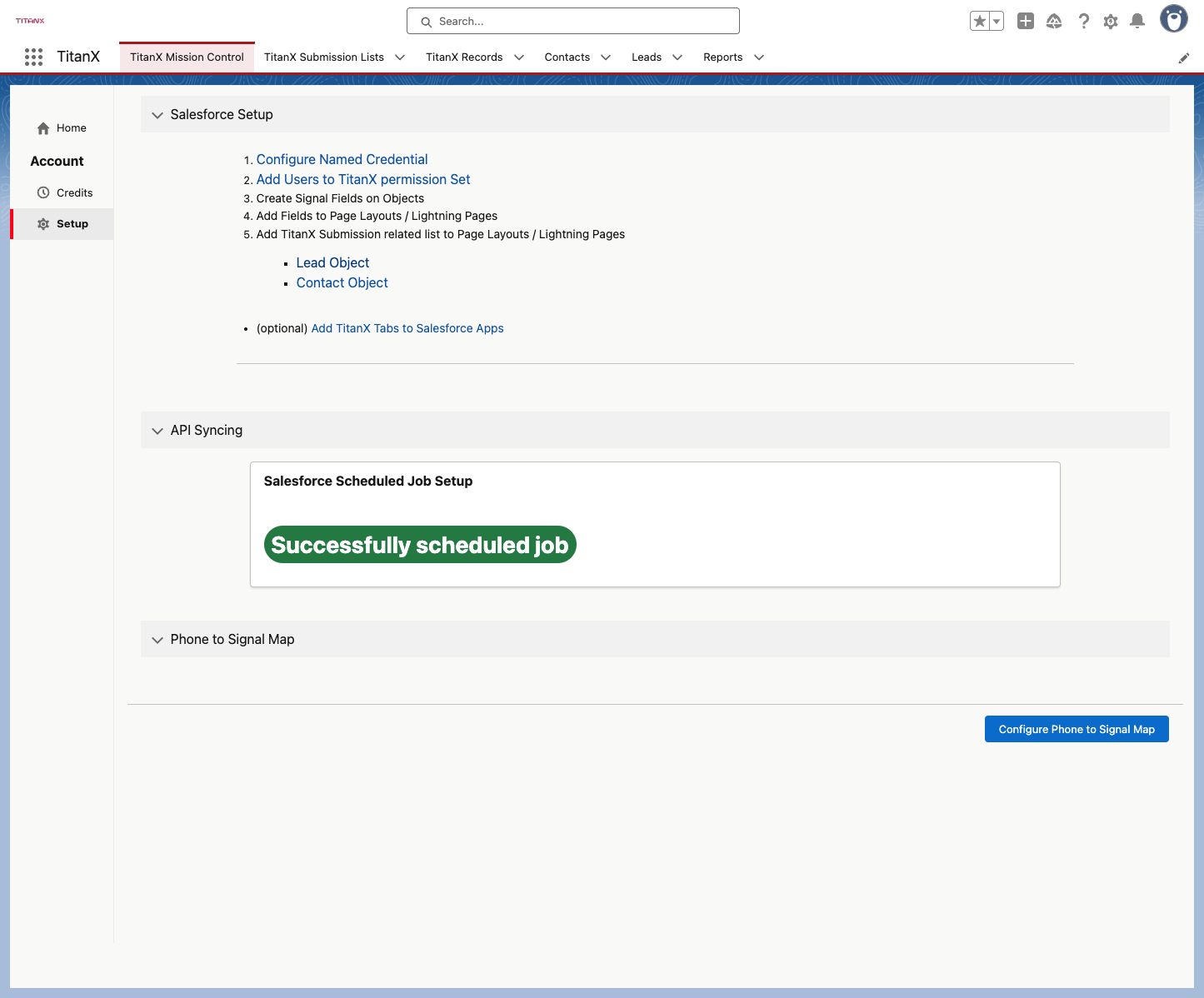The height and width of the screenshot is (998, 1204).
Task: Click the Home house icon in the sidebar
Action: [x=43, y=128]
